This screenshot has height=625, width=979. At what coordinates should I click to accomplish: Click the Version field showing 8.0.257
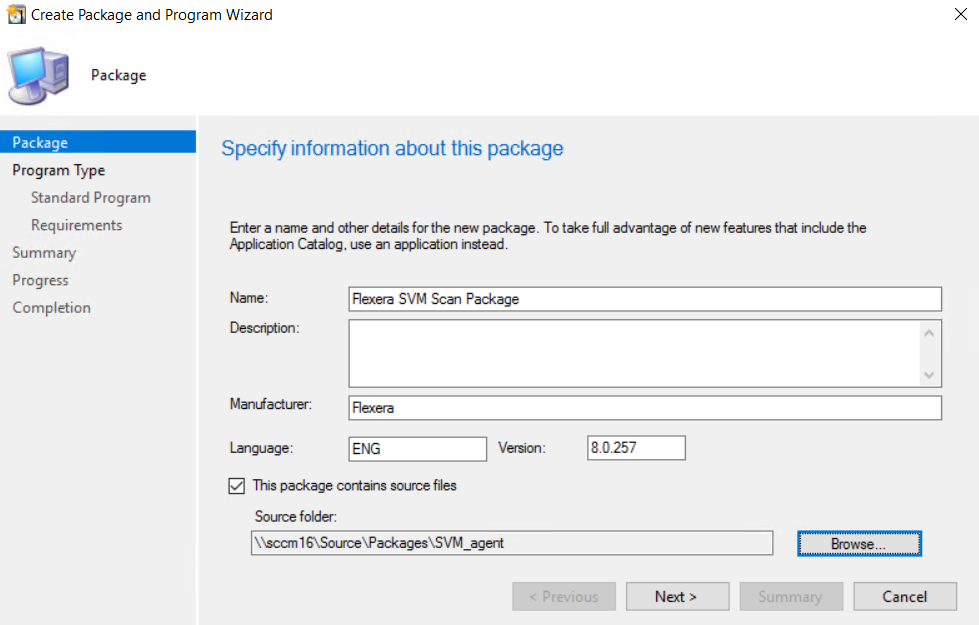tap(636, 449)
